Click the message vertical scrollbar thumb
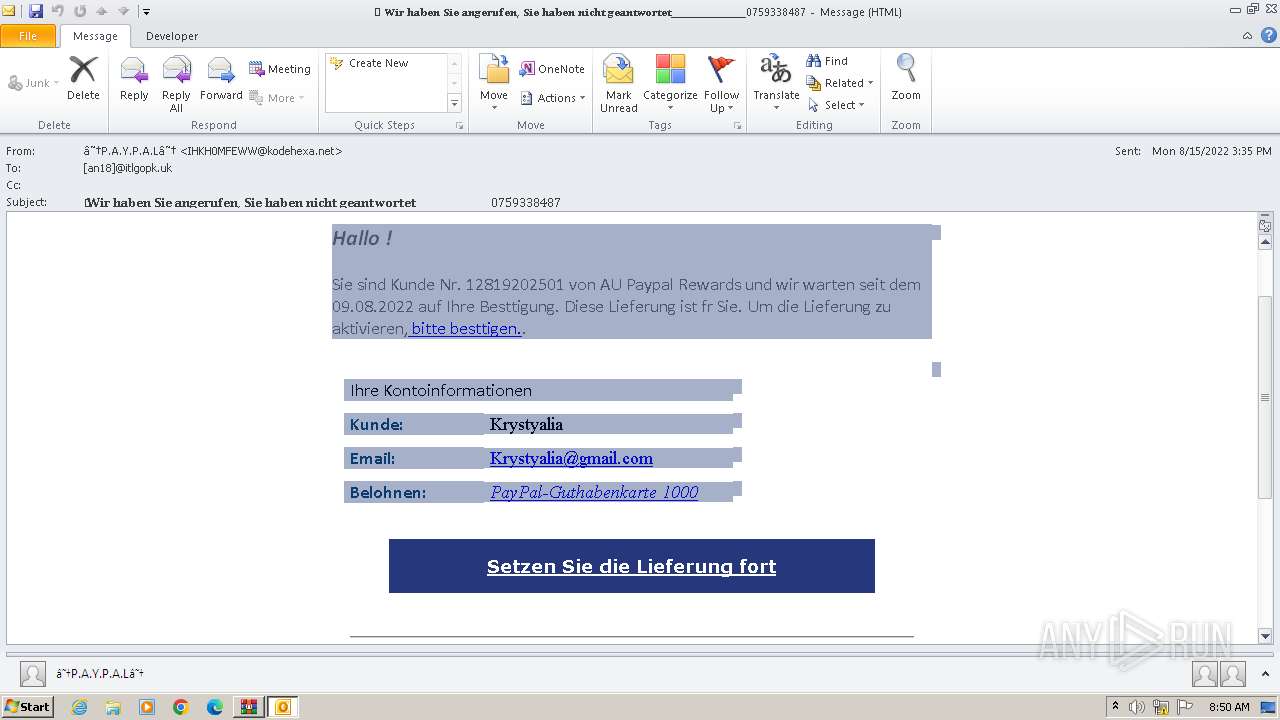The width and height of the screenshot is (1280, 720). (x=1265, y=397)
